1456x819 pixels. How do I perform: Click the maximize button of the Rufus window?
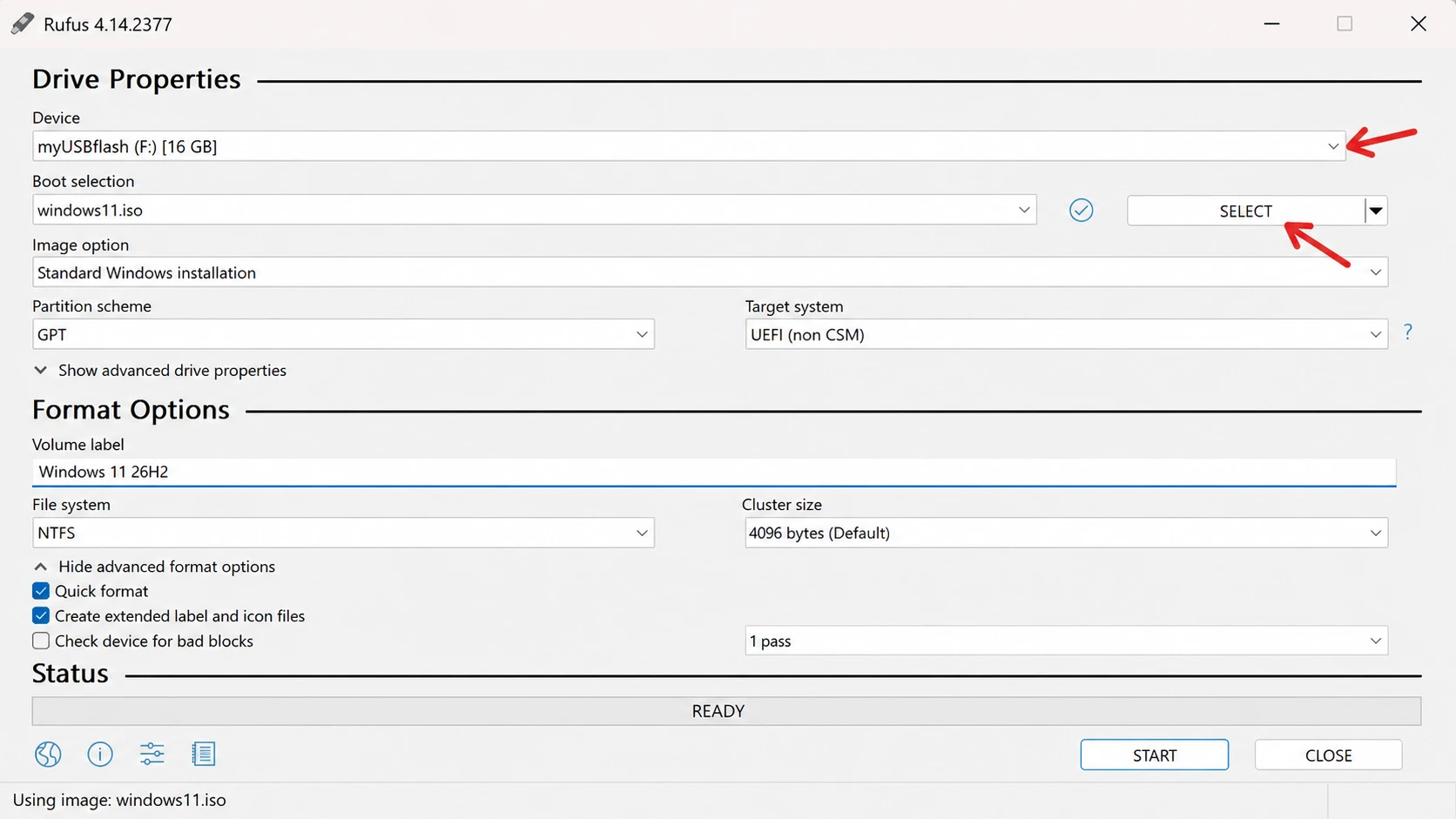[1345, 23]
